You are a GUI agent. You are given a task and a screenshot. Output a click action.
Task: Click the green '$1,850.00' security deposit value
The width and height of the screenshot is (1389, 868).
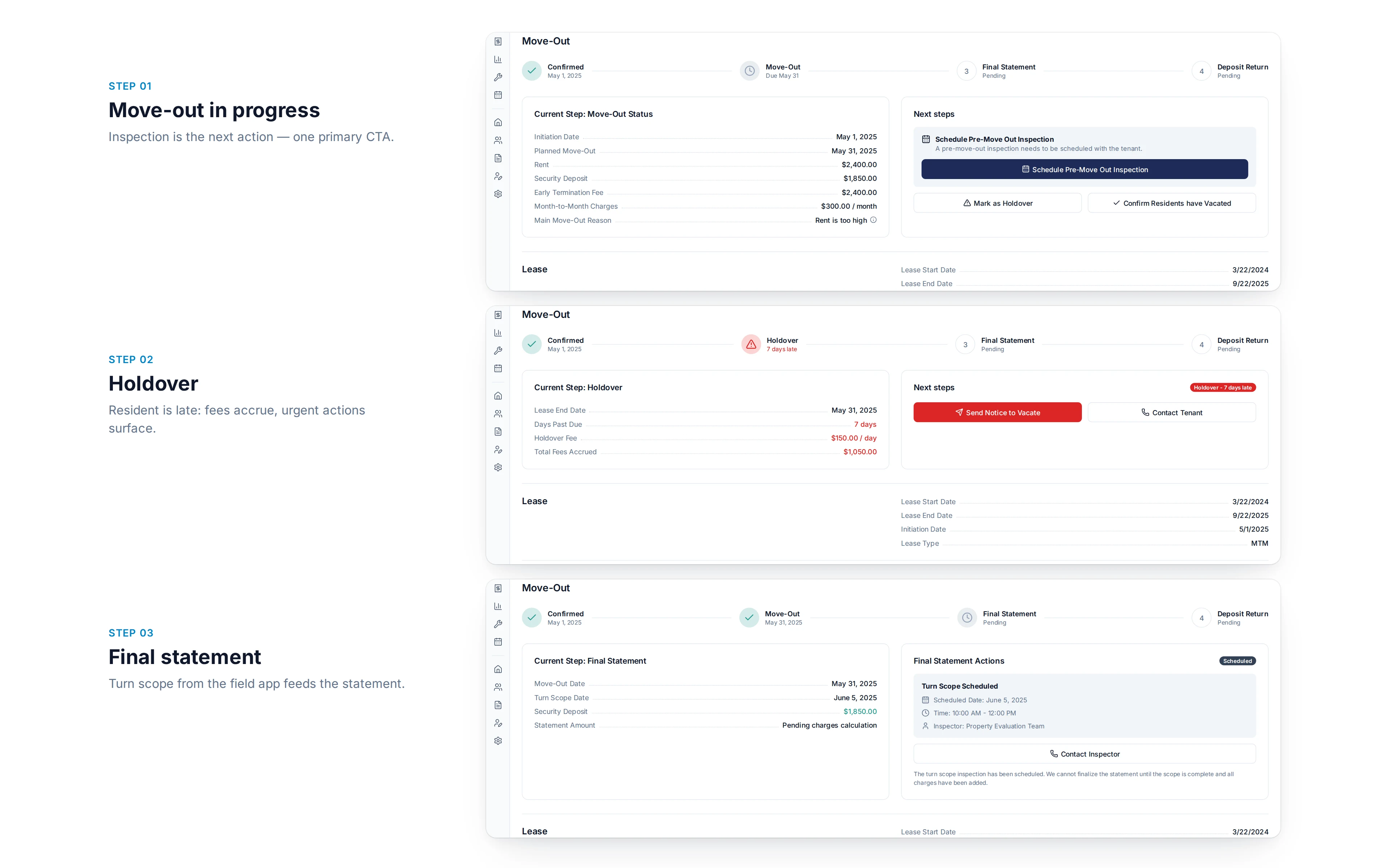tap(860, 711)
